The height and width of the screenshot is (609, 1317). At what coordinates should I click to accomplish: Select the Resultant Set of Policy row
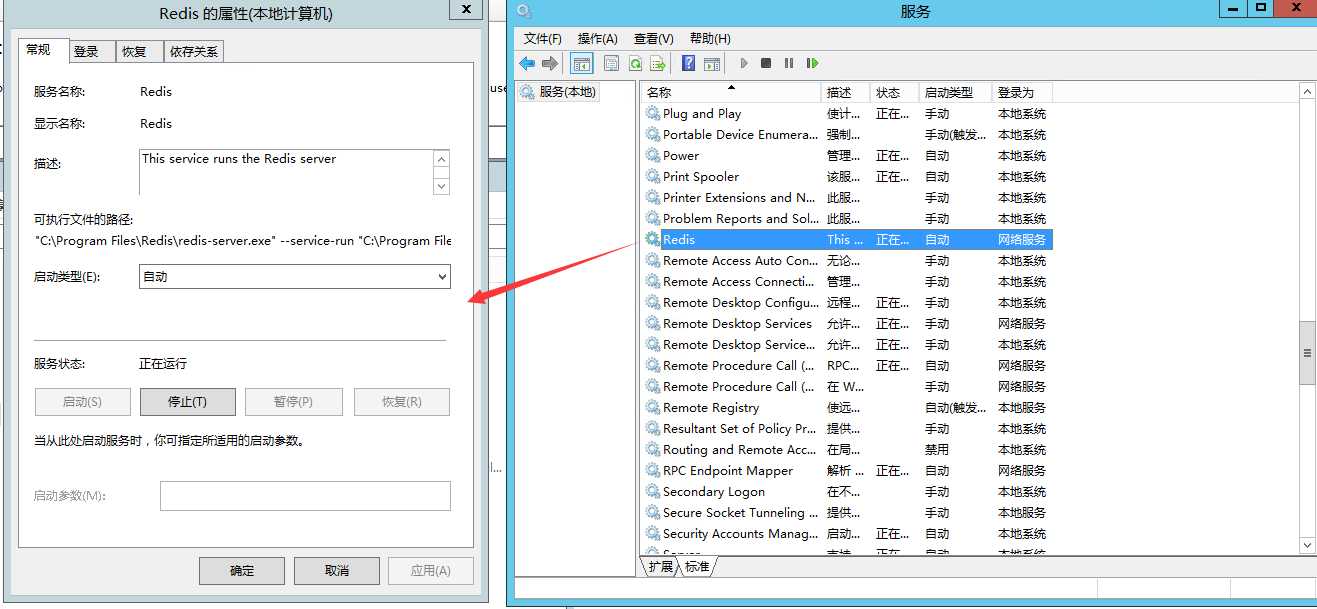[x=847, y=428]
